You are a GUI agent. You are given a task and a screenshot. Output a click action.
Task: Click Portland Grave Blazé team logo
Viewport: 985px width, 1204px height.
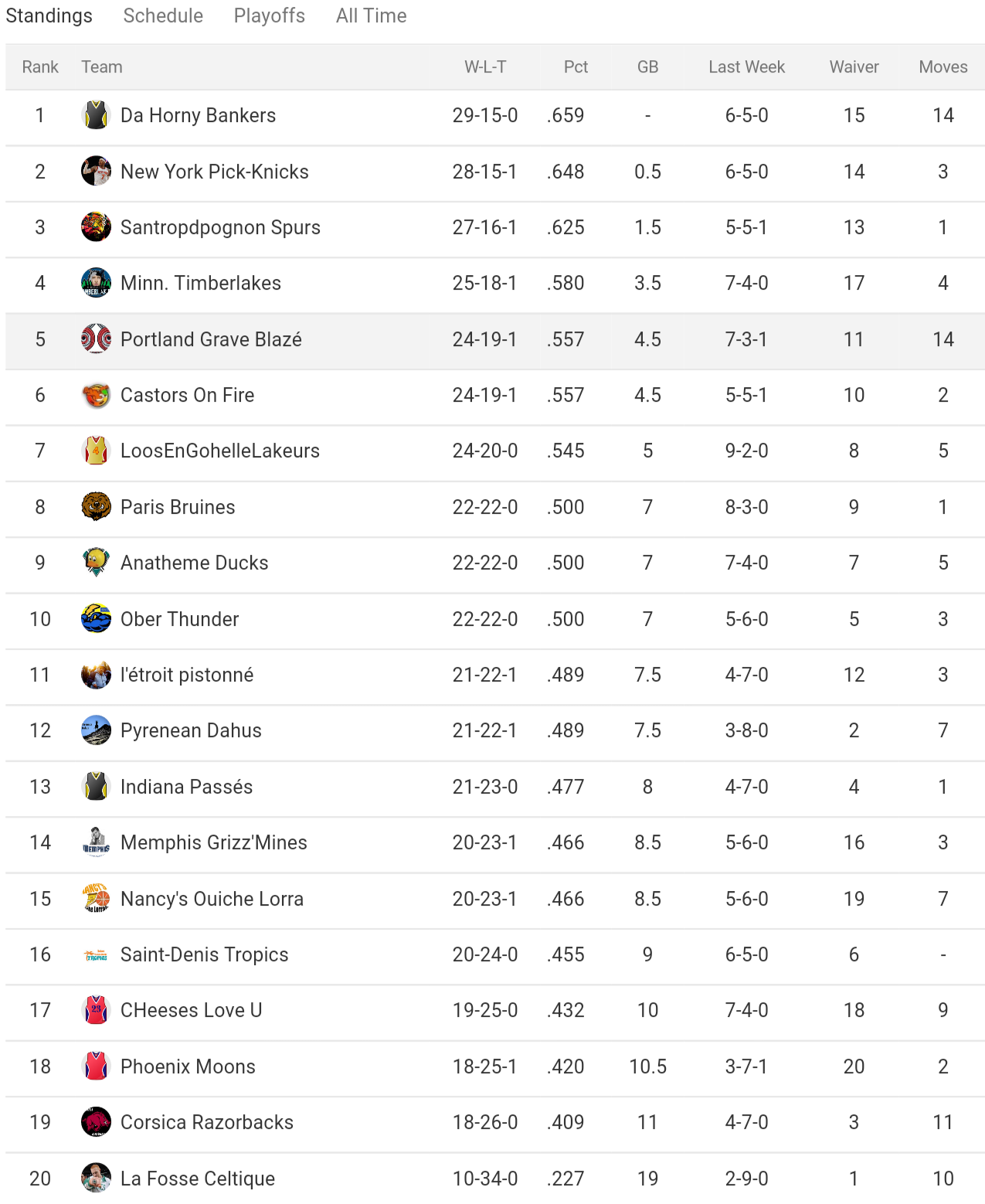(x=96, y=339)
